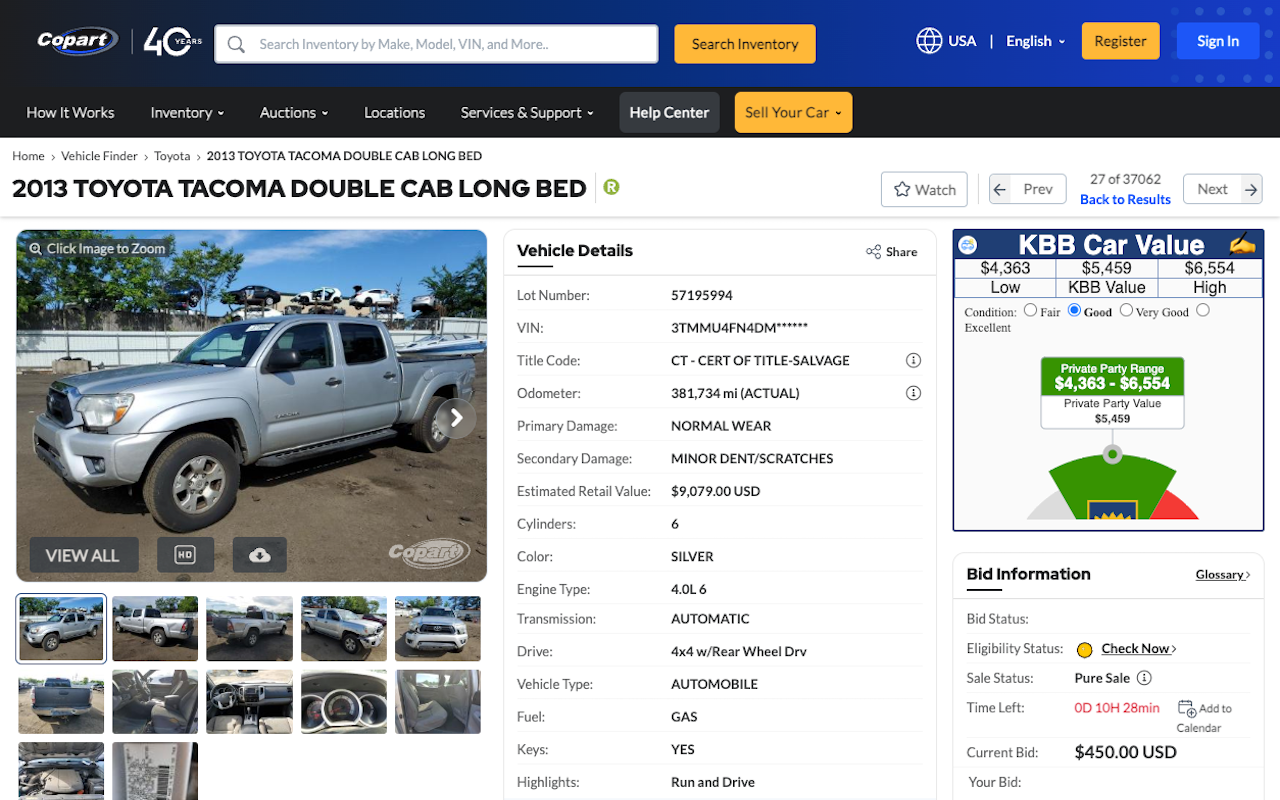
Task: Click the search magnifier icon
Action: click(237, 44)
